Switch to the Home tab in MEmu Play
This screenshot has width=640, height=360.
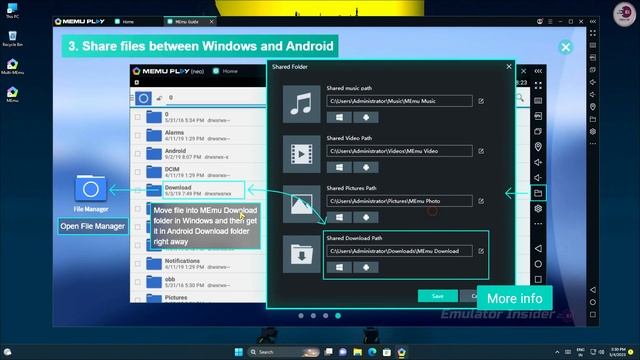(124, 22)
